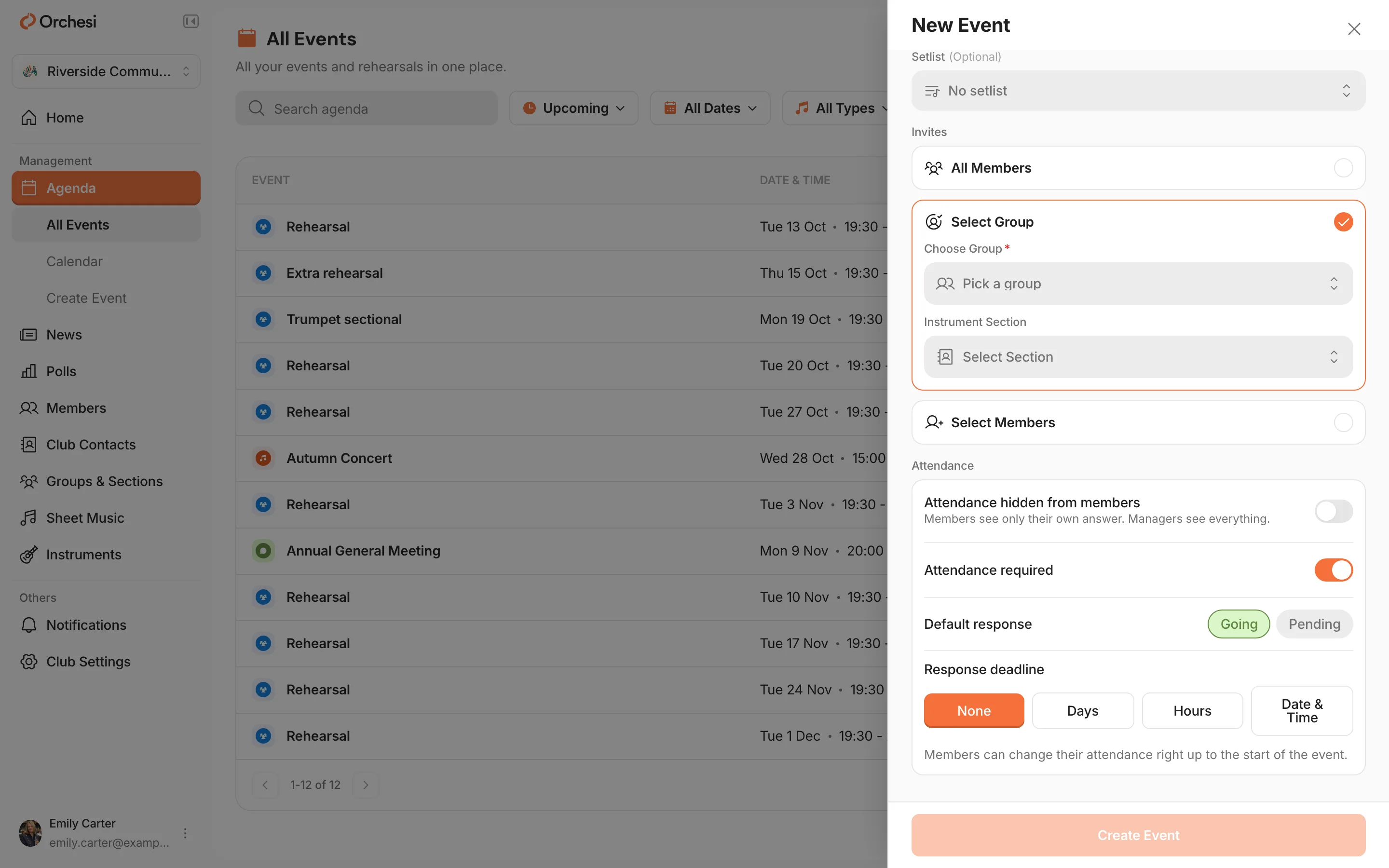Open Create Event sub-item
This screenshot has height=868, width=1389.
pyautogui.click(x=106, y=298)
